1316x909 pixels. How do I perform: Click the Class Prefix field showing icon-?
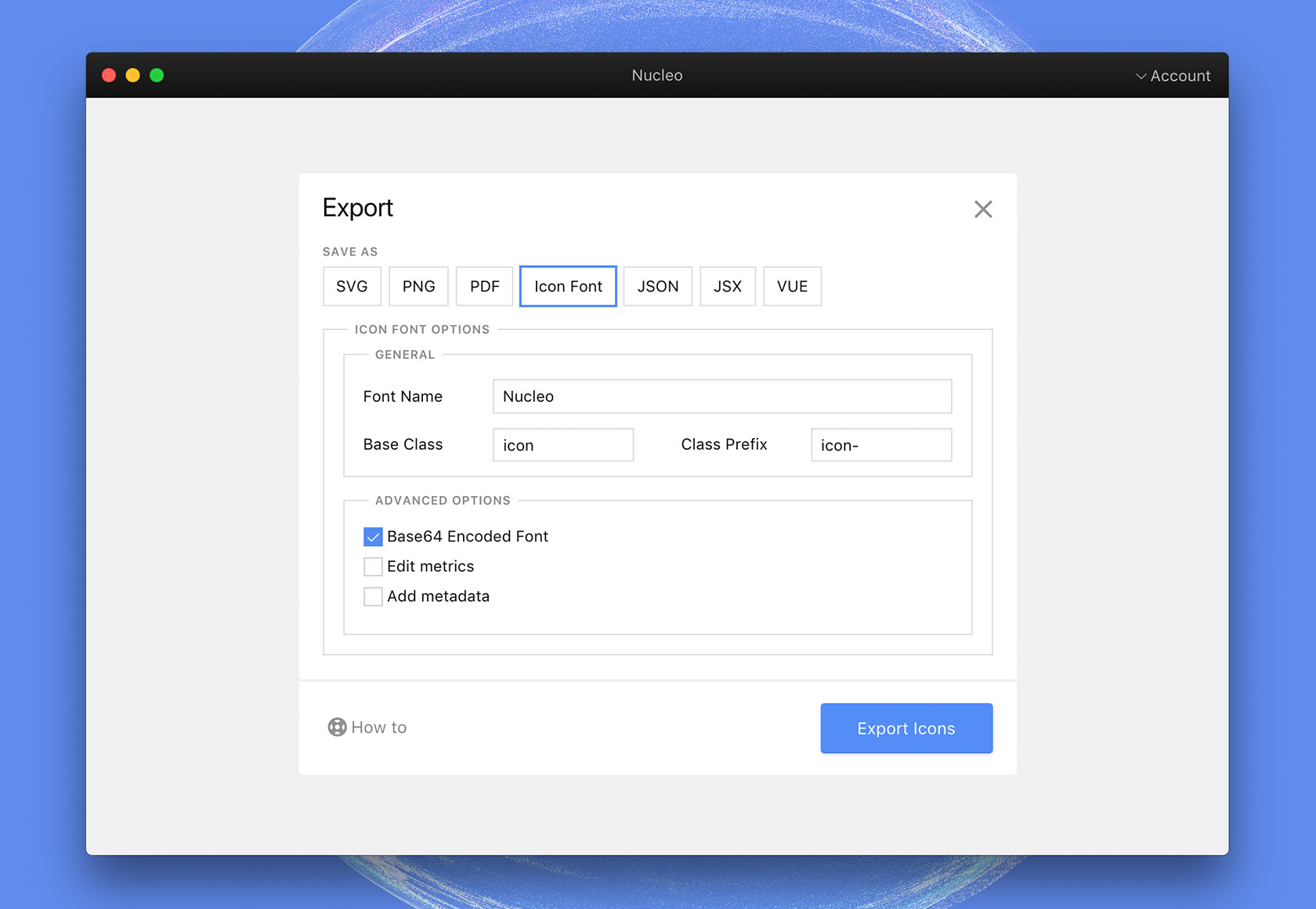pos(880,444)
